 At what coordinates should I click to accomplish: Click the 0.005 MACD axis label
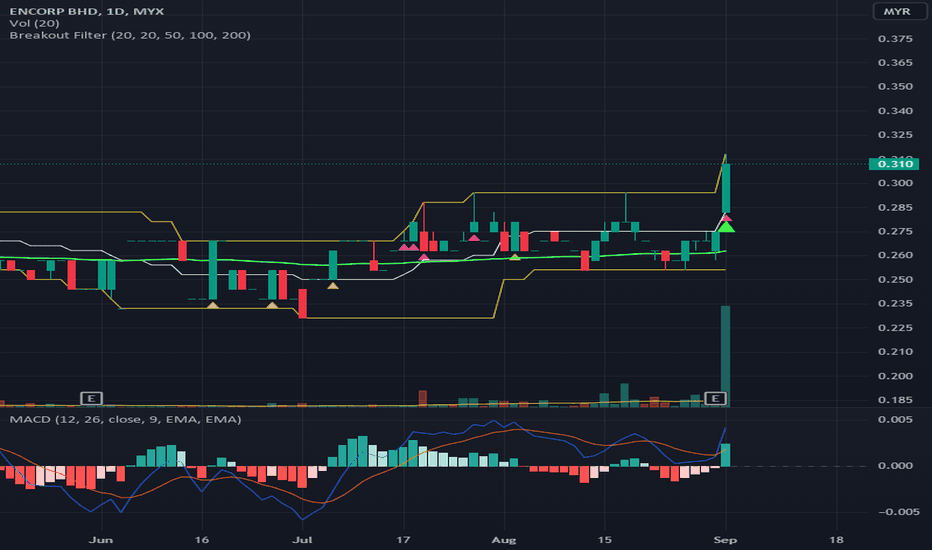tap(895, 419)
